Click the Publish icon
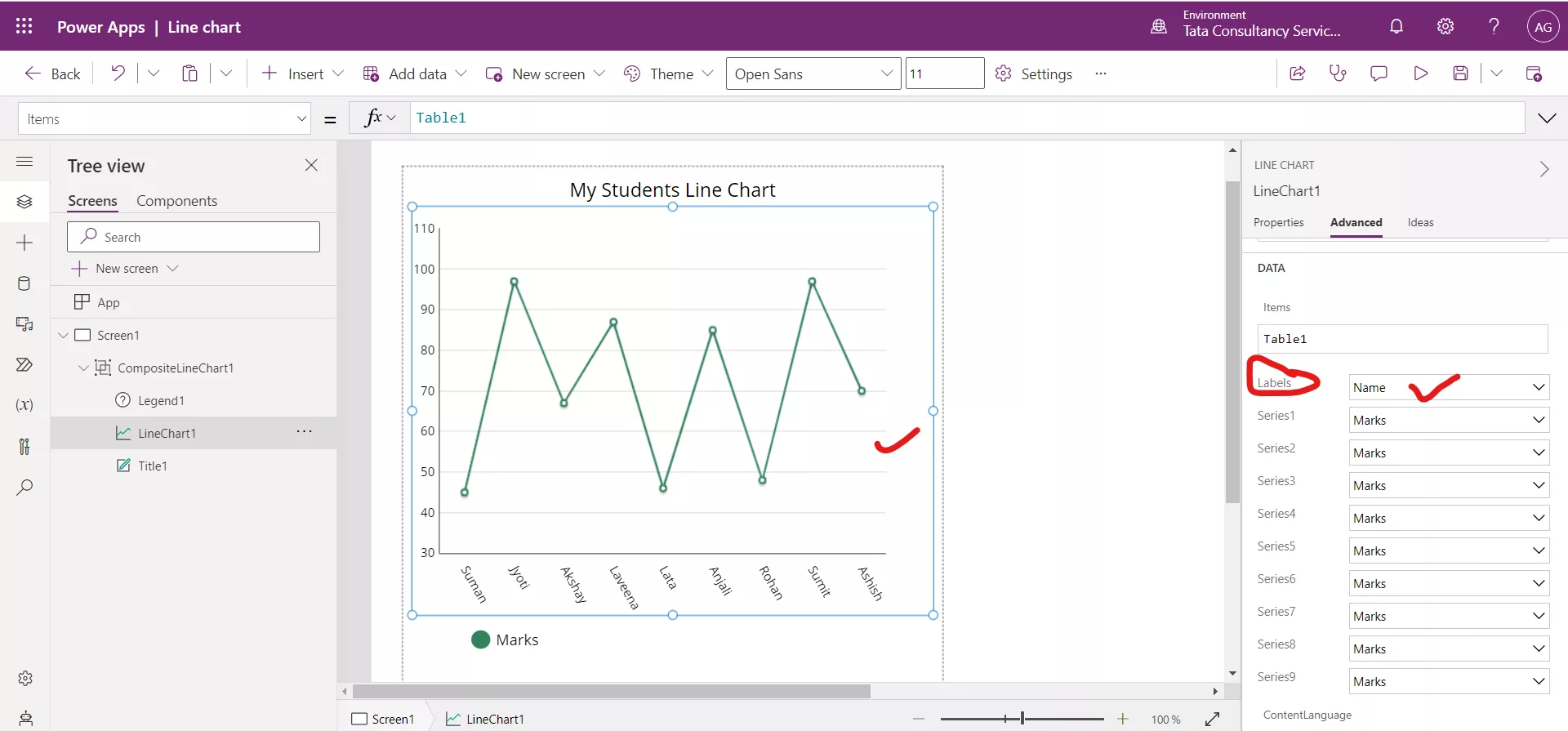This screenshot has height=731, width=1568. coord(1534,74)
